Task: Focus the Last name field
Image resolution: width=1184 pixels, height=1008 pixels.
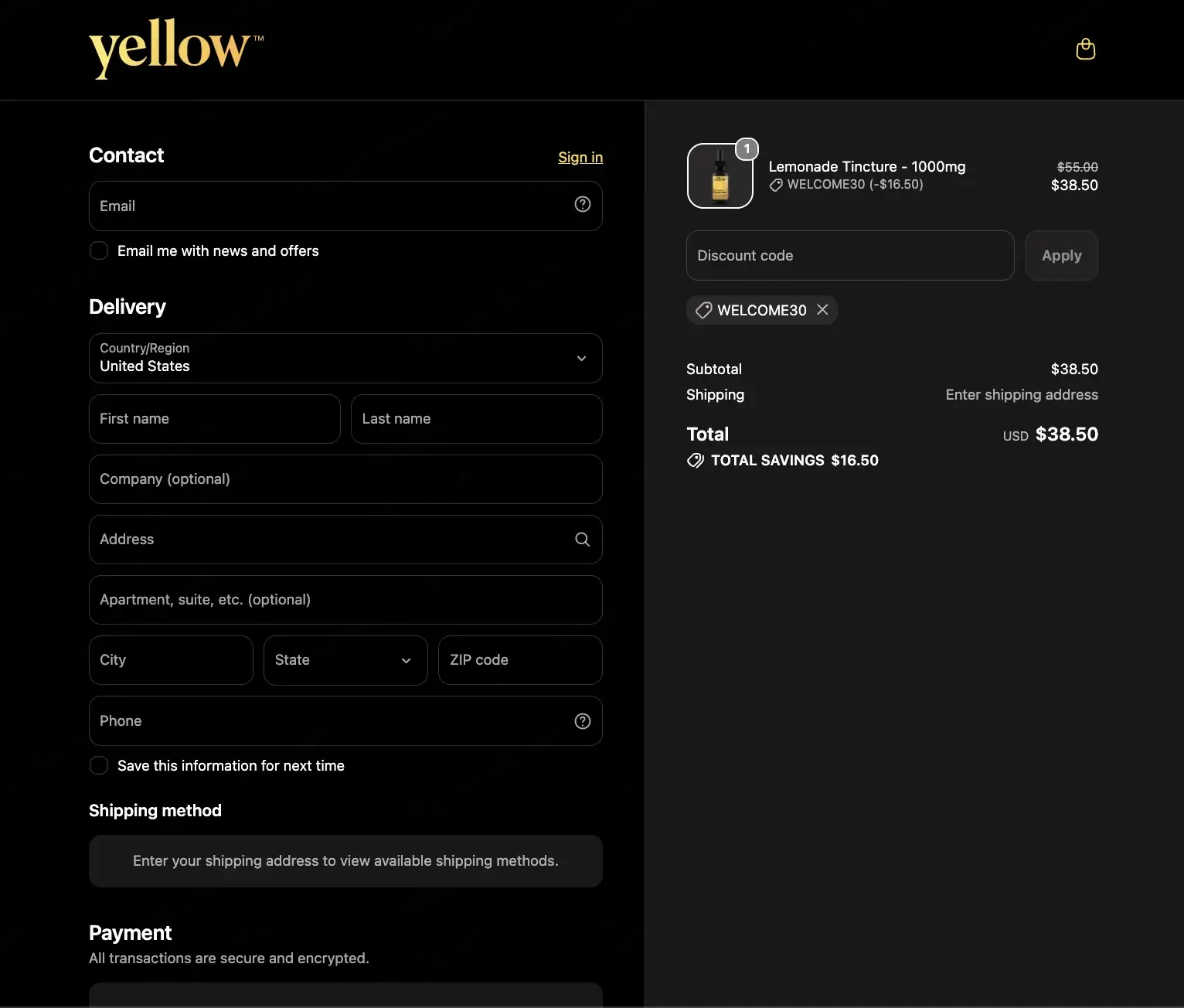Action: tap(477, 419)
